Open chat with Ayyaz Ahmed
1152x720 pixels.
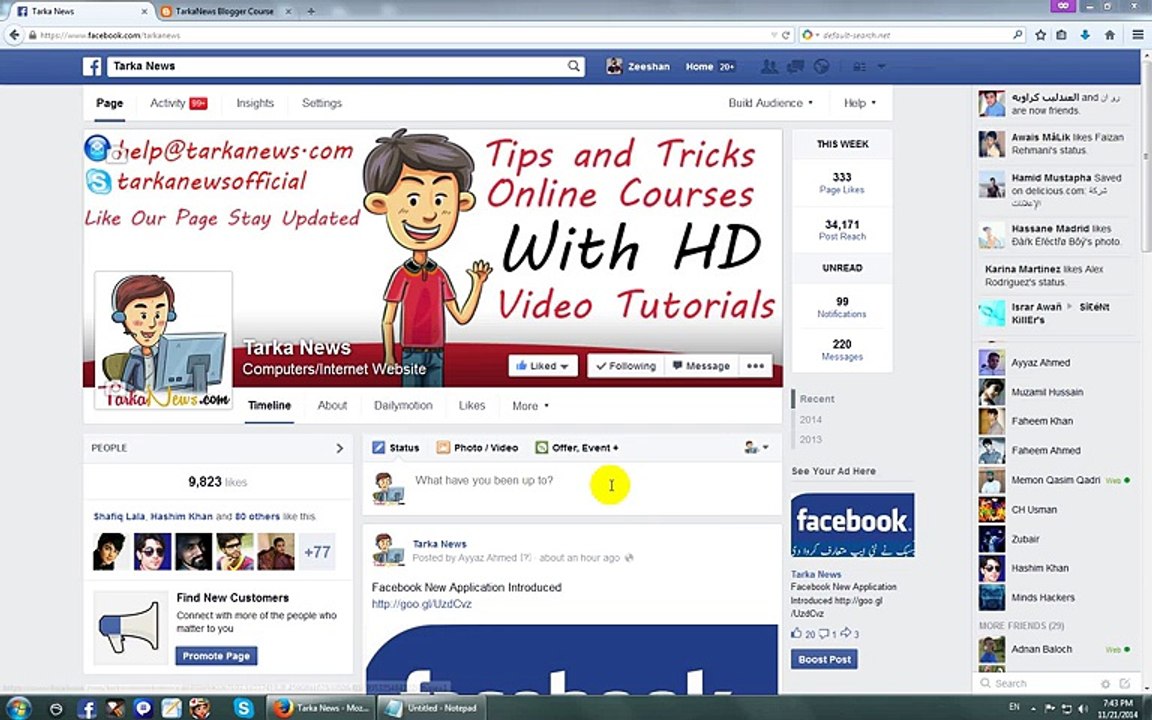(1054, 362)
